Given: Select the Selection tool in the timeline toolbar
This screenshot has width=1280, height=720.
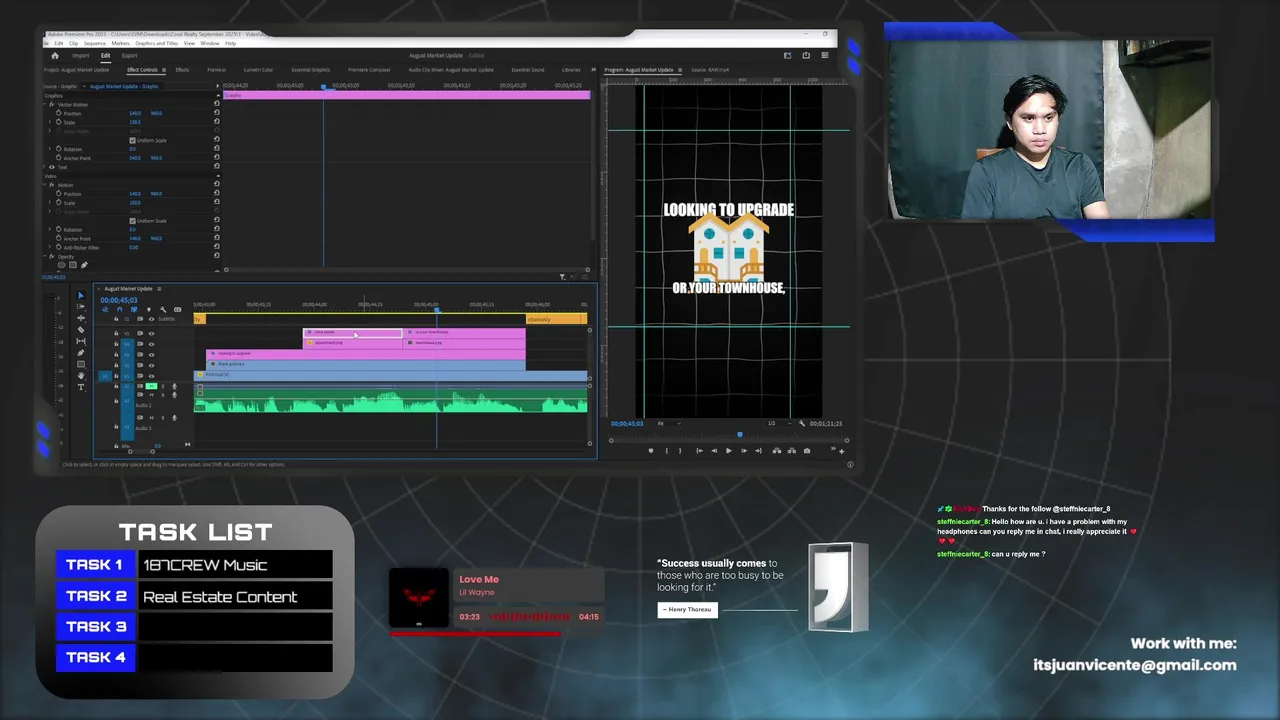Looking at the screenshot, I should tap(81, 296).
